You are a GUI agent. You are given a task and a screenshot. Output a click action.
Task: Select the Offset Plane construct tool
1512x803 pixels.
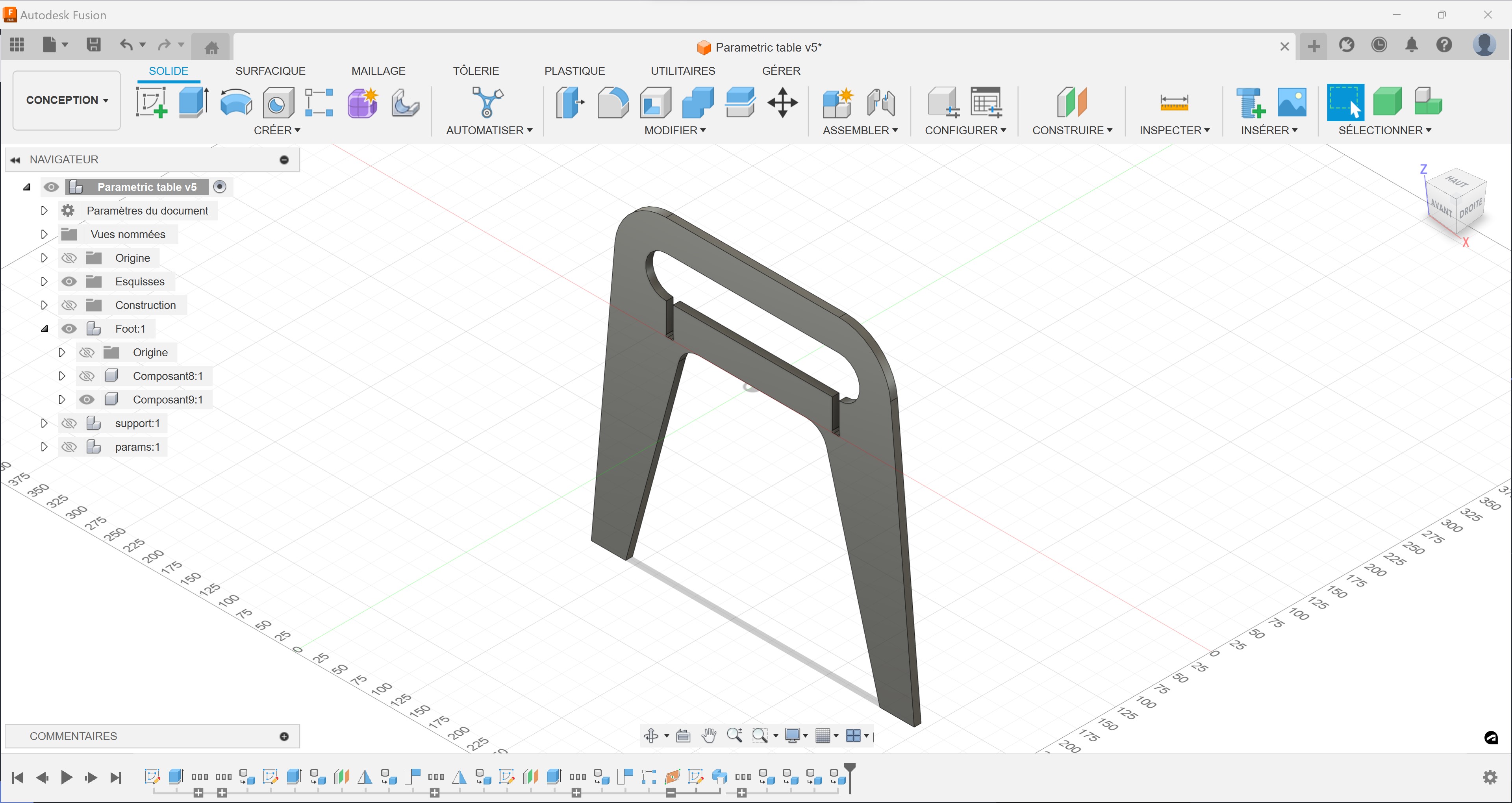1072,103
